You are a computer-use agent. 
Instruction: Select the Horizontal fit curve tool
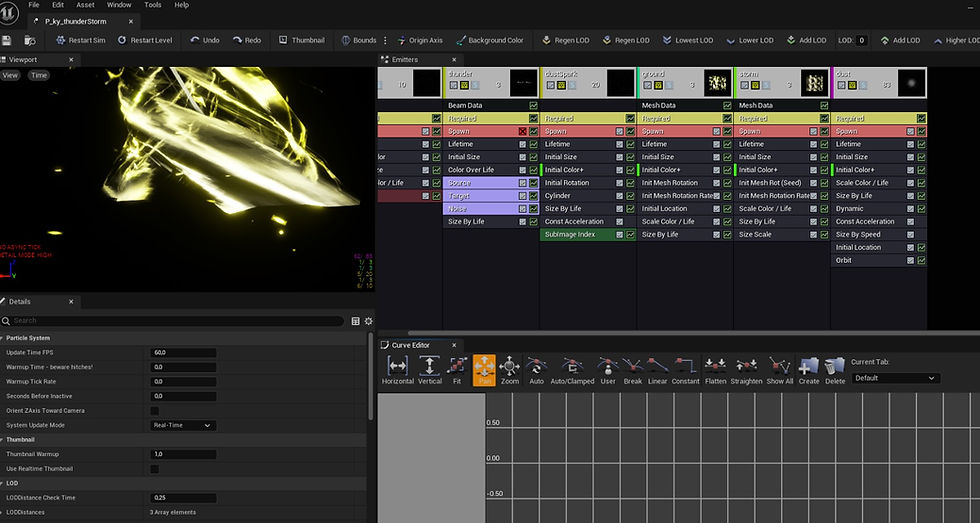(398, 370)
